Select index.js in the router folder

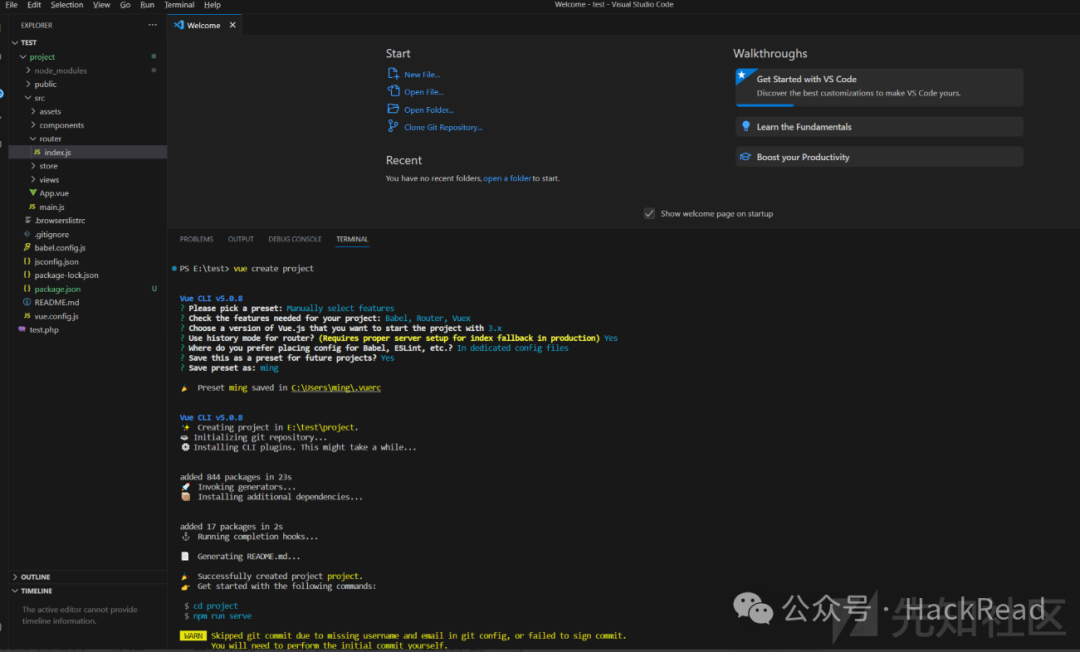87,152
